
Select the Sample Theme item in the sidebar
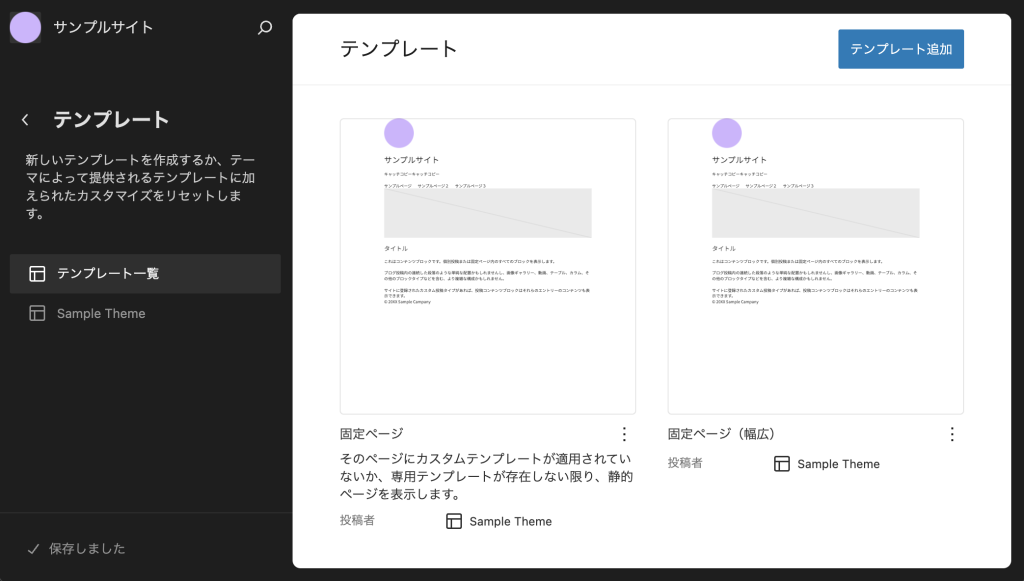coord(101,314)
